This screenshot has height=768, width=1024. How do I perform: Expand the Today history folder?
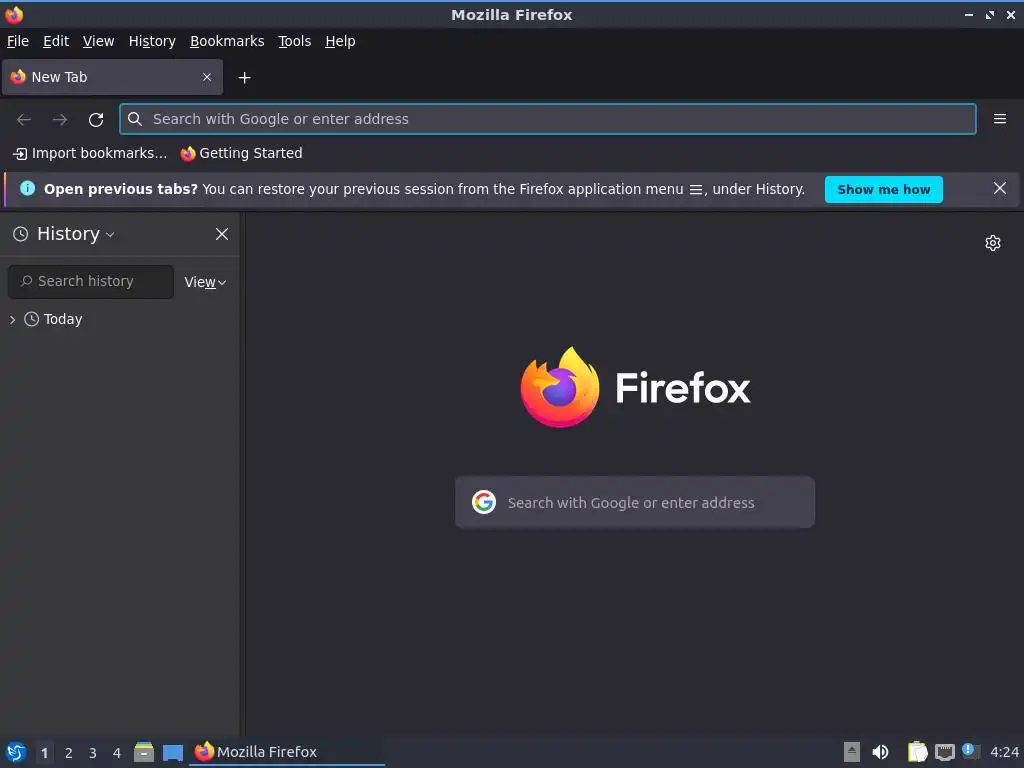pos(12,319)
